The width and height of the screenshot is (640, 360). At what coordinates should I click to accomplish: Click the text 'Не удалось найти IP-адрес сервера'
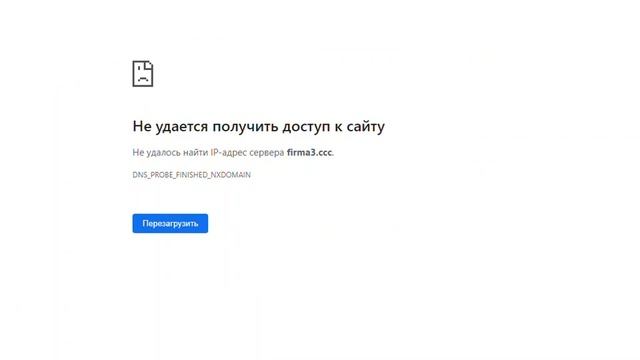(x=208, y=153)
